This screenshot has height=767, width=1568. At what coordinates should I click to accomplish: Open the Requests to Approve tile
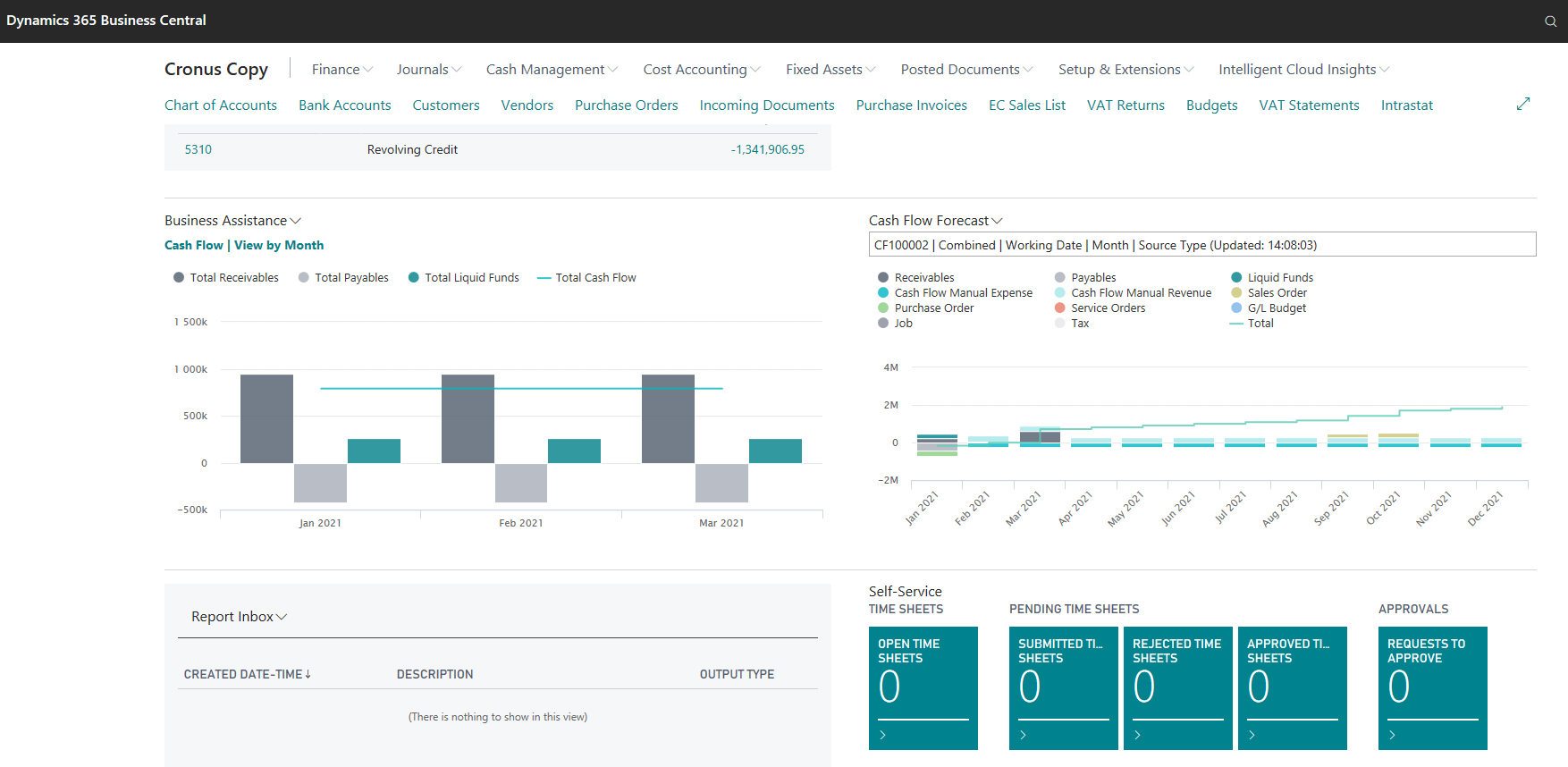click(x=1433, y=688)
